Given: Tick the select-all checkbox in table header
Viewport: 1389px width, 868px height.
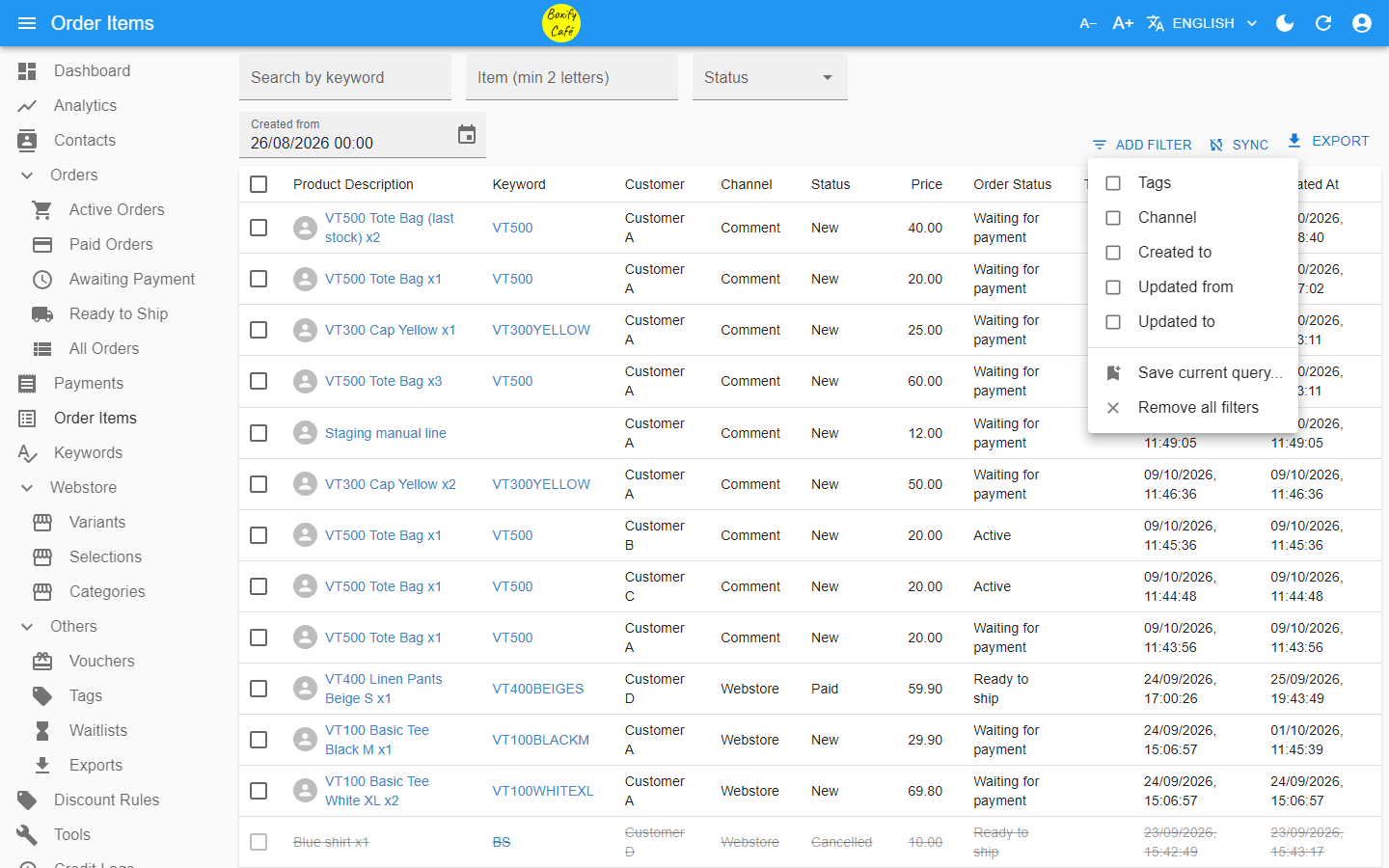Looking at the screenshot, I should coord(259,184).
